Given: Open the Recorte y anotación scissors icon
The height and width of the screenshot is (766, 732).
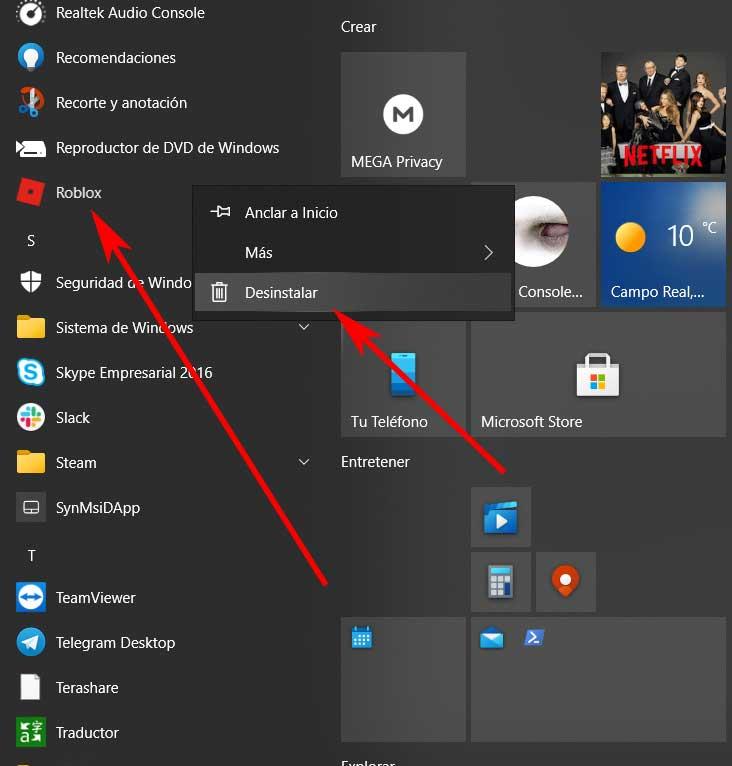Looking at the screenshot, I should pyautogui.click(x=31, y=103).
